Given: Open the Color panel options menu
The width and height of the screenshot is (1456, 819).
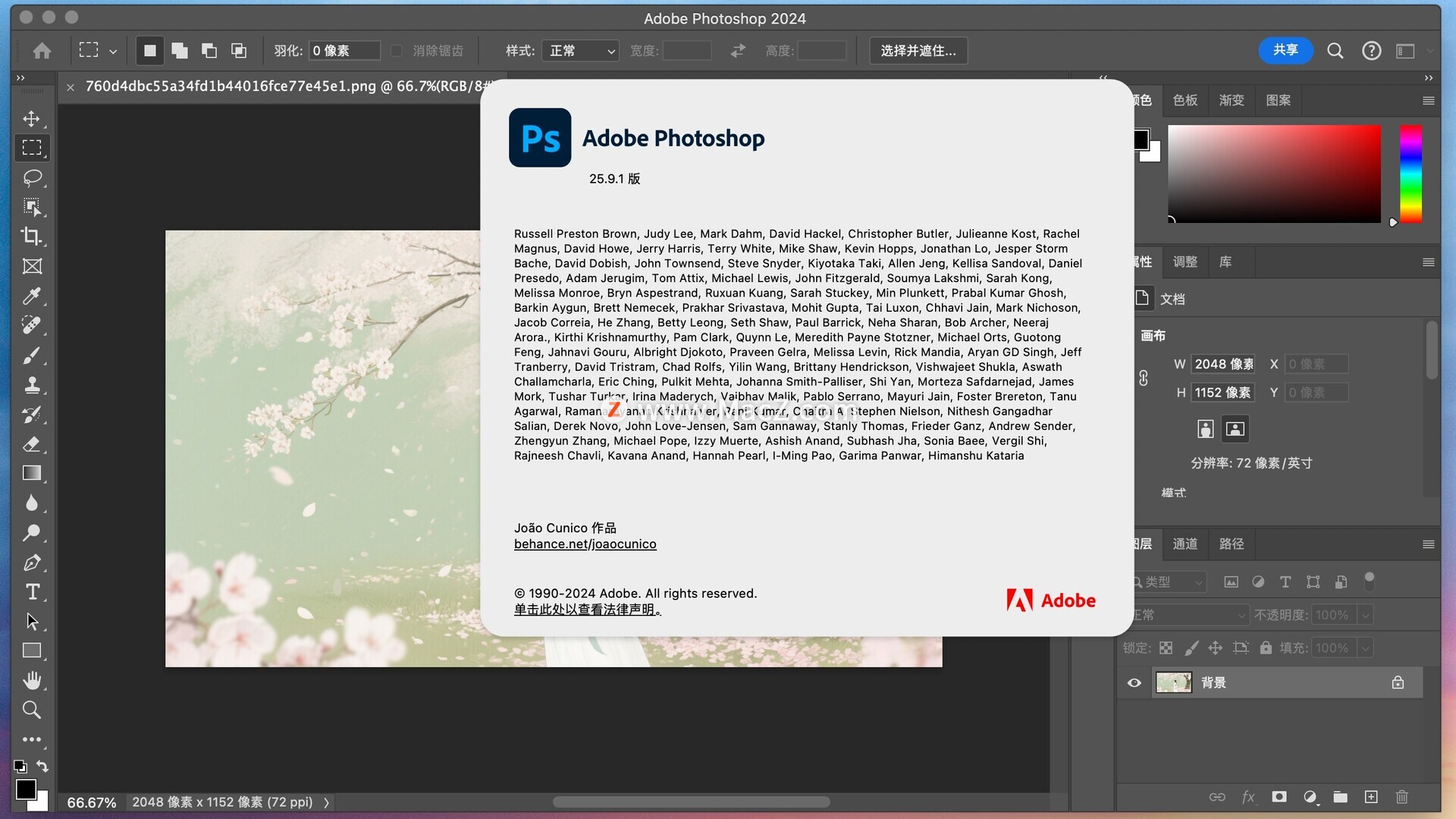Looking at the screenshot, I should pos(1428,100).
